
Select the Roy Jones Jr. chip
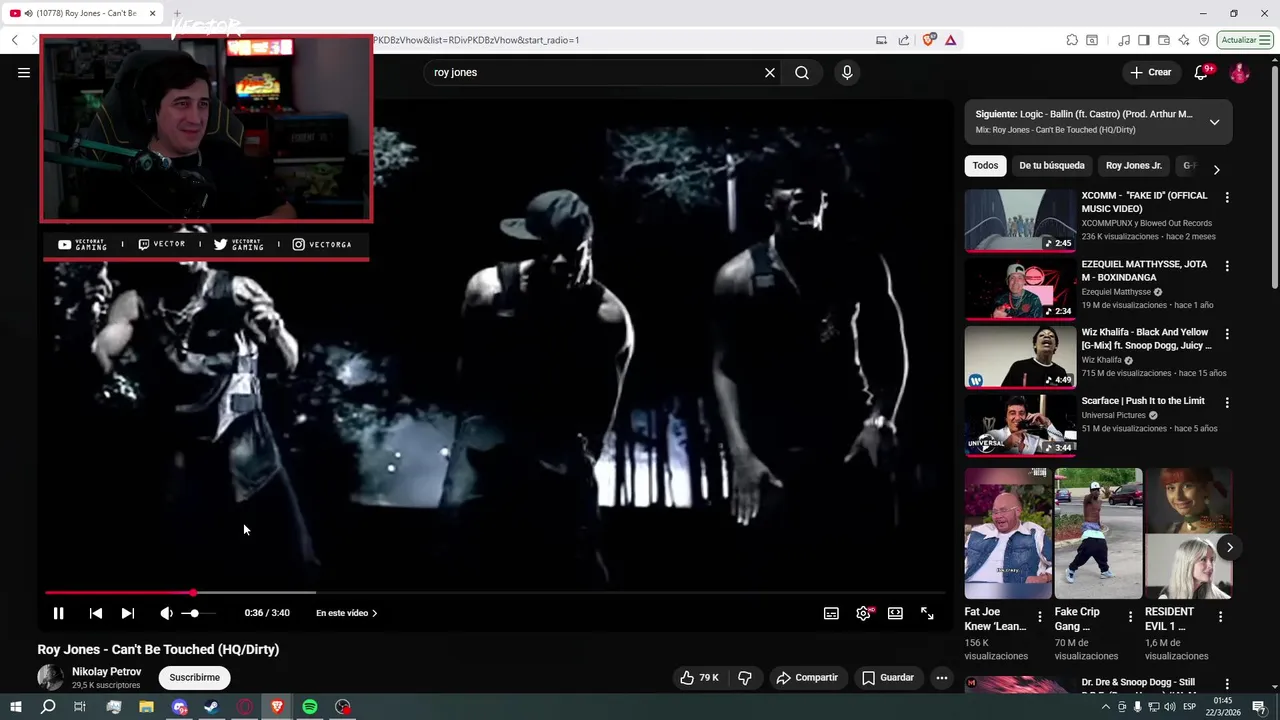1134,166
